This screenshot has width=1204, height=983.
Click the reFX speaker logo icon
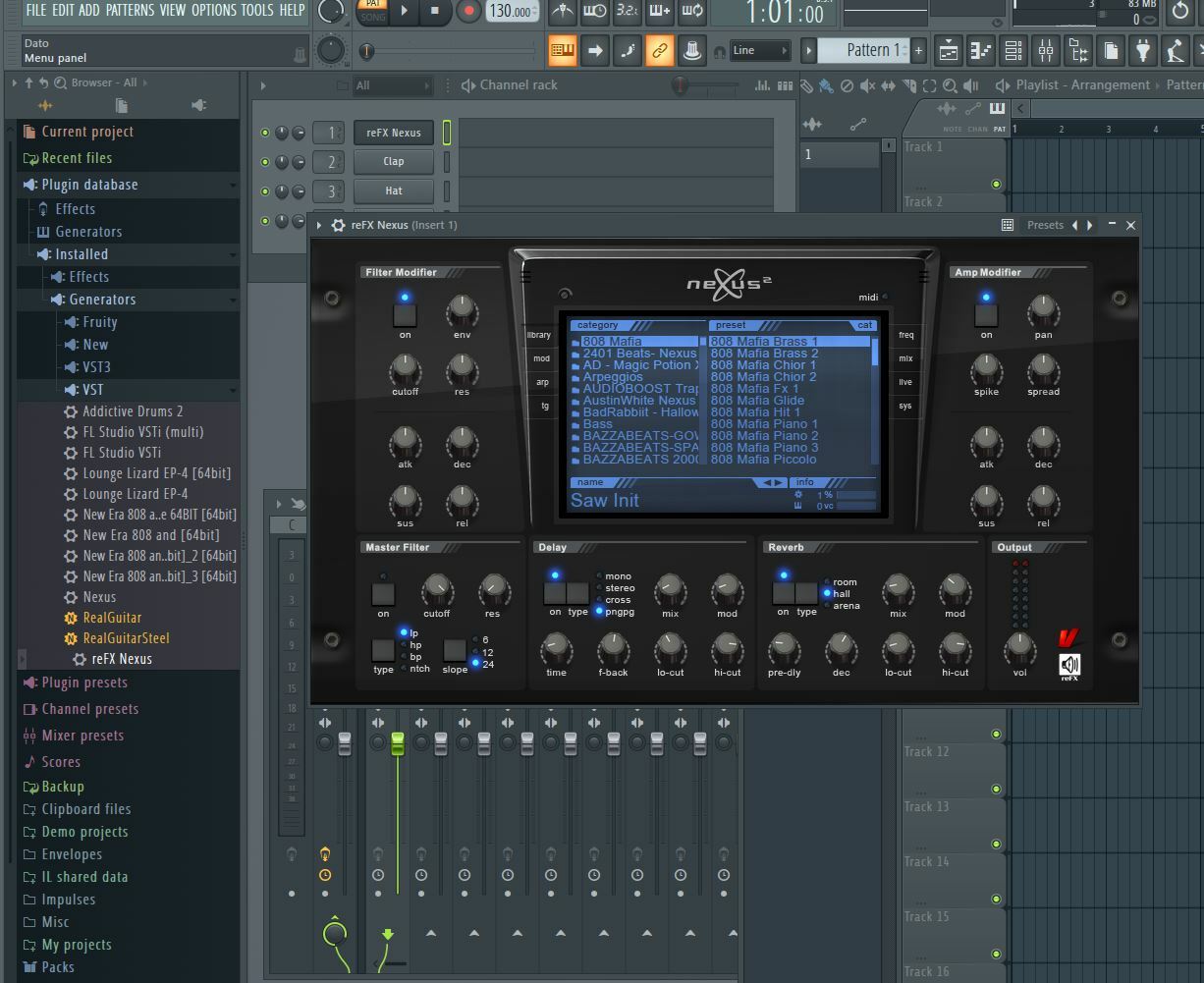pos(1069,665)
